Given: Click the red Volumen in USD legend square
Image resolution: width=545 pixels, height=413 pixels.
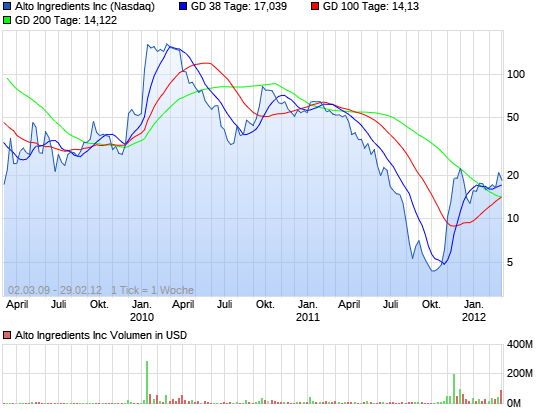Looking at the screenshot, I should (7, 335).
